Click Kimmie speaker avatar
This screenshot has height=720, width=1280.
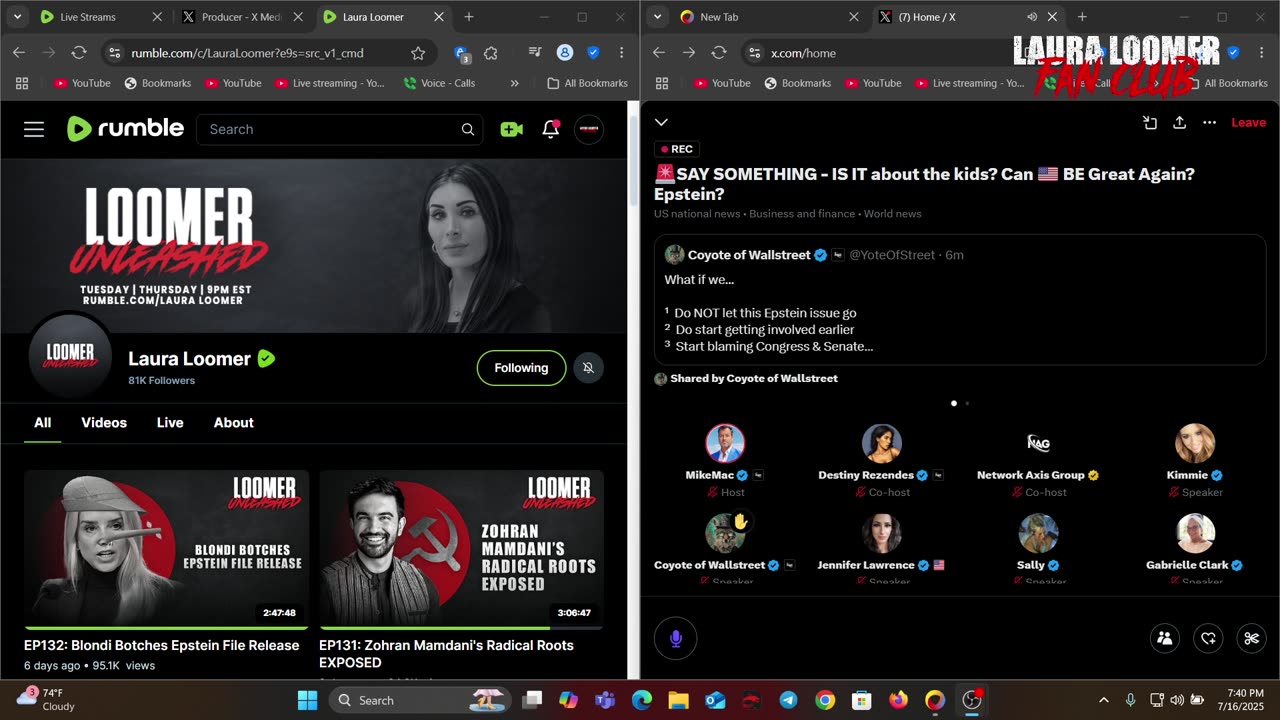[1195, 443]
